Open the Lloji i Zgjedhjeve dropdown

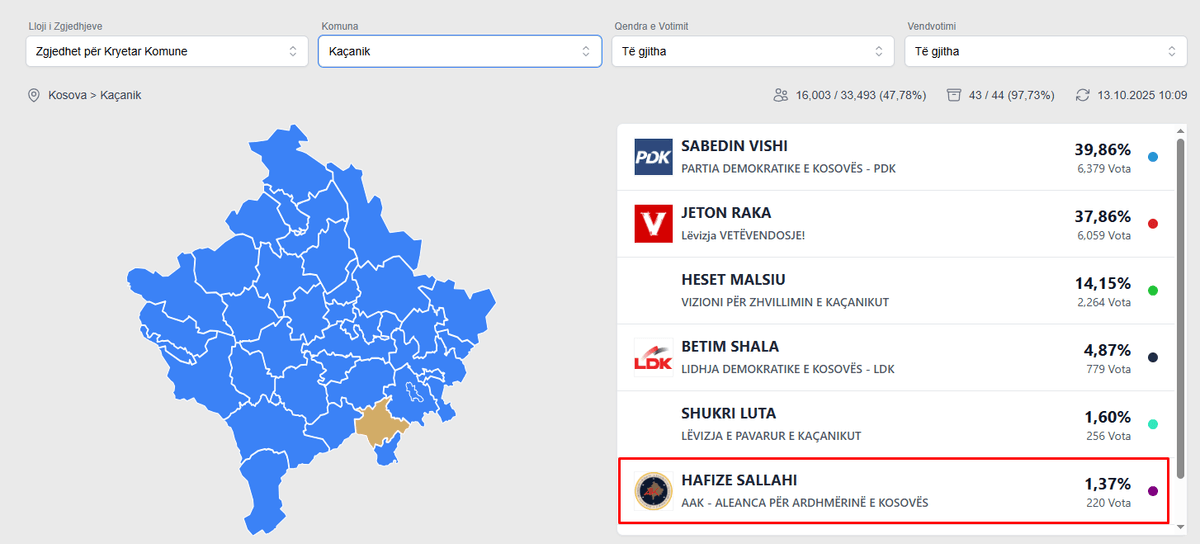click(x=167, y=51)
